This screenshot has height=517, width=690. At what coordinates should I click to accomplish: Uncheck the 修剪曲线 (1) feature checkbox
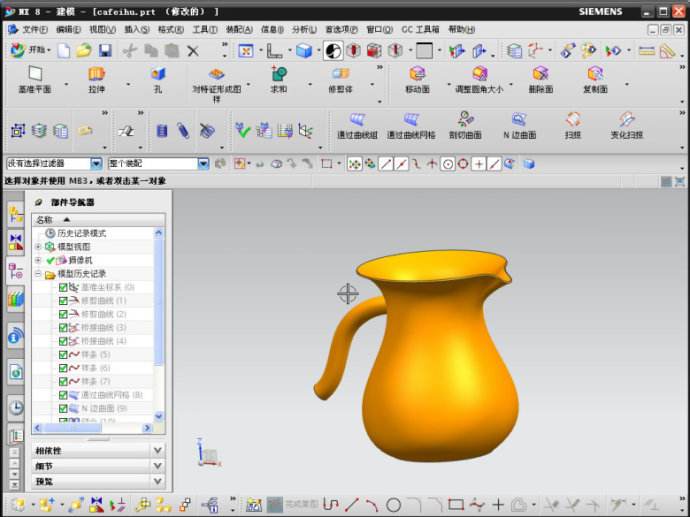pyautogui.click(x=63, y=301)
